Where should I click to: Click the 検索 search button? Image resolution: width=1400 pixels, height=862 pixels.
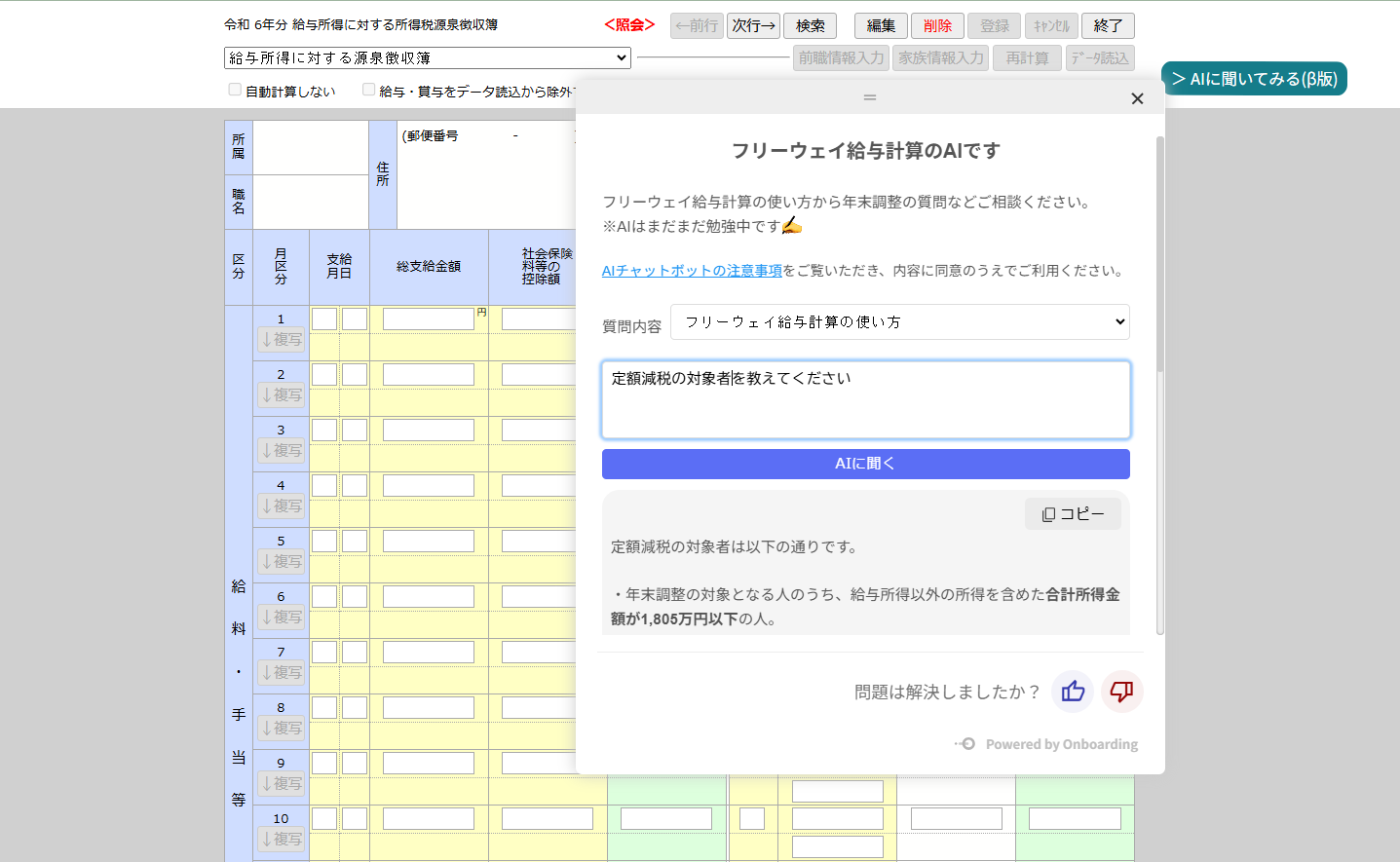click(811, 26)
